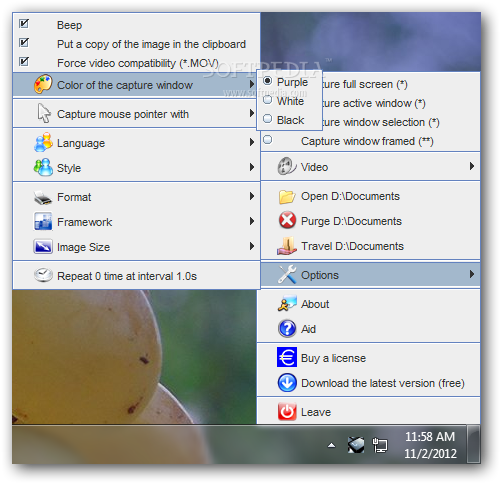Expand Color of the capture window arrow
Image resolution: width=501 pixels, height=484 pixels.
click(252, 84)
